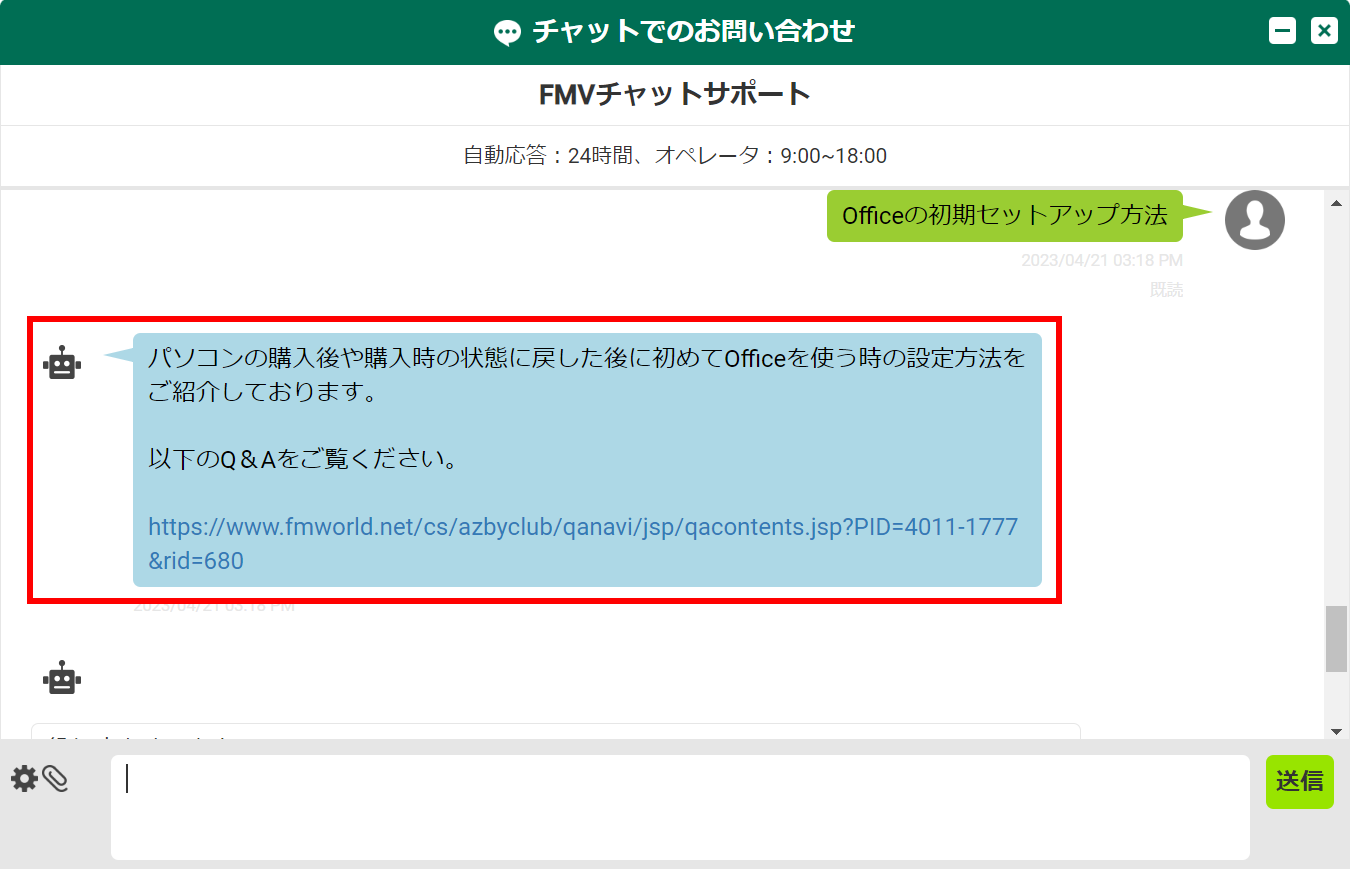Click the チャットでのお問い合わせ title text

[693, 32]
